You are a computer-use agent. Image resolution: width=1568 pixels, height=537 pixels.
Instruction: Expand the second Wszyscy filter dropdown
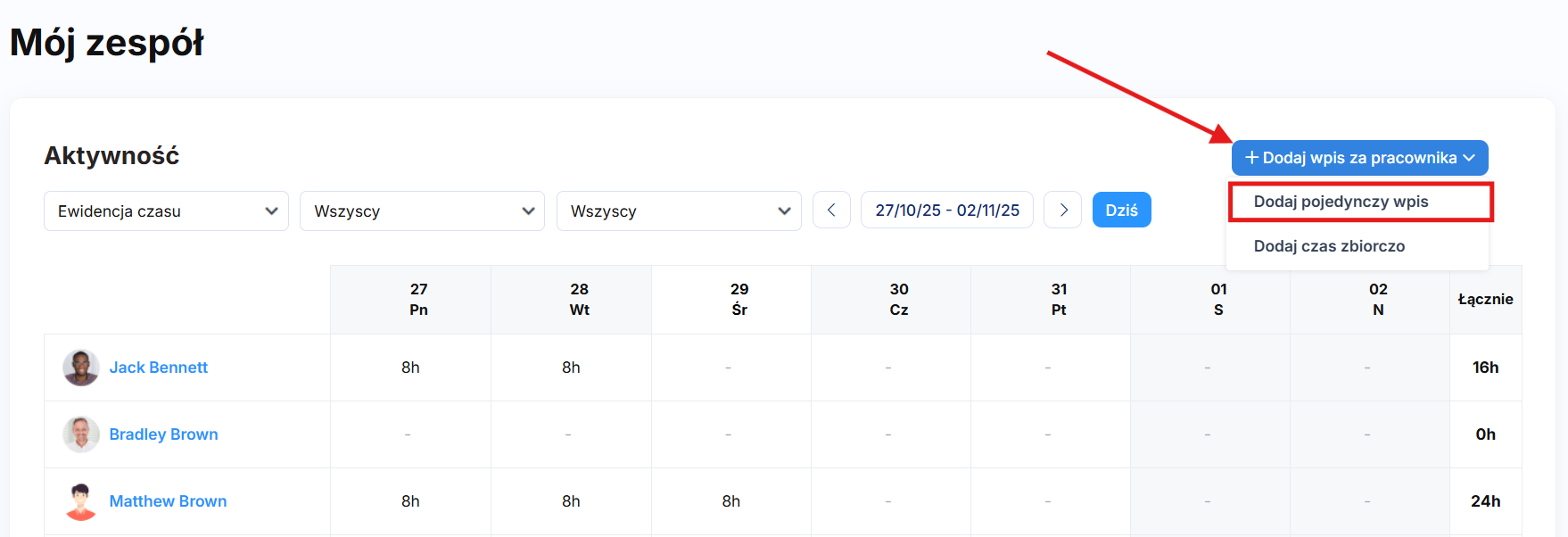tap(679, 211)
